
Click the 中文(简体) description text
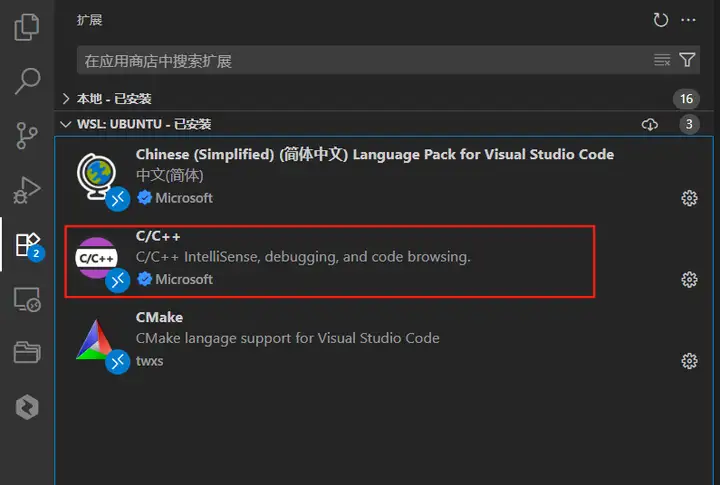[x=169, y=175]
